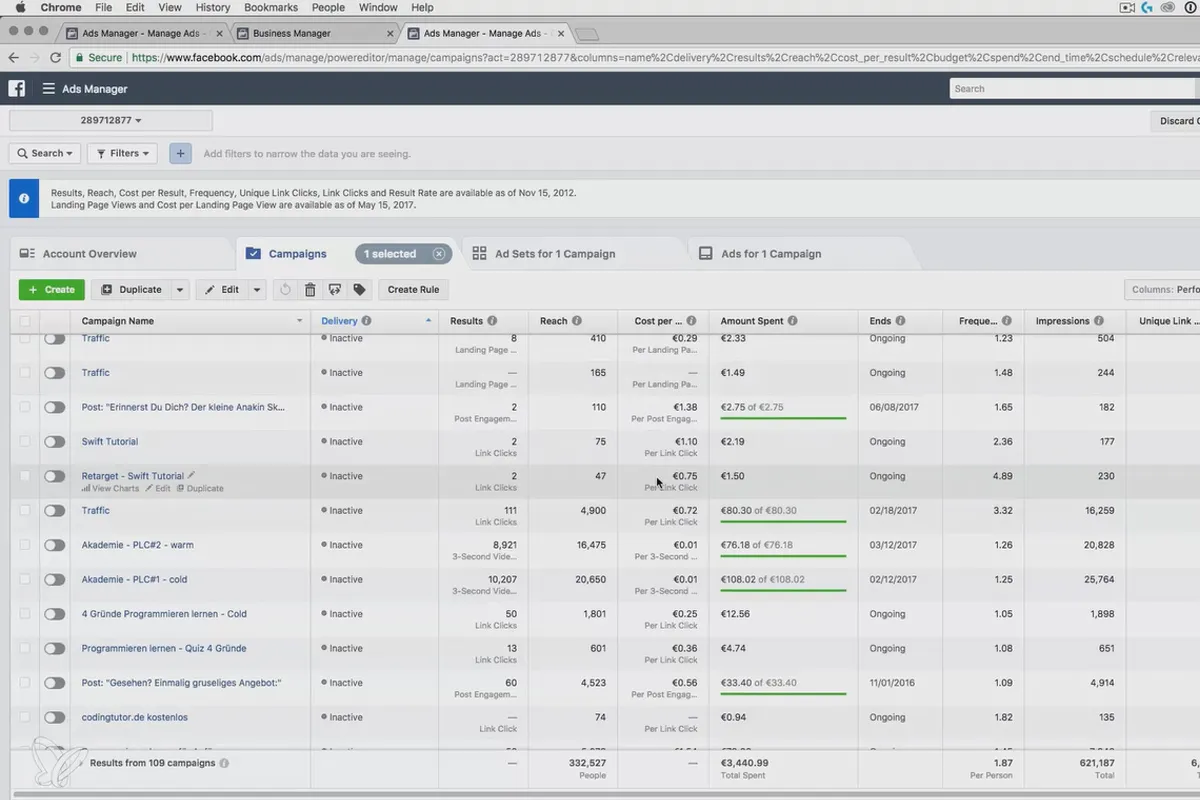Click the revert (undo) toolbar icon
The image size is (1200, 800).
coord(285,290)
